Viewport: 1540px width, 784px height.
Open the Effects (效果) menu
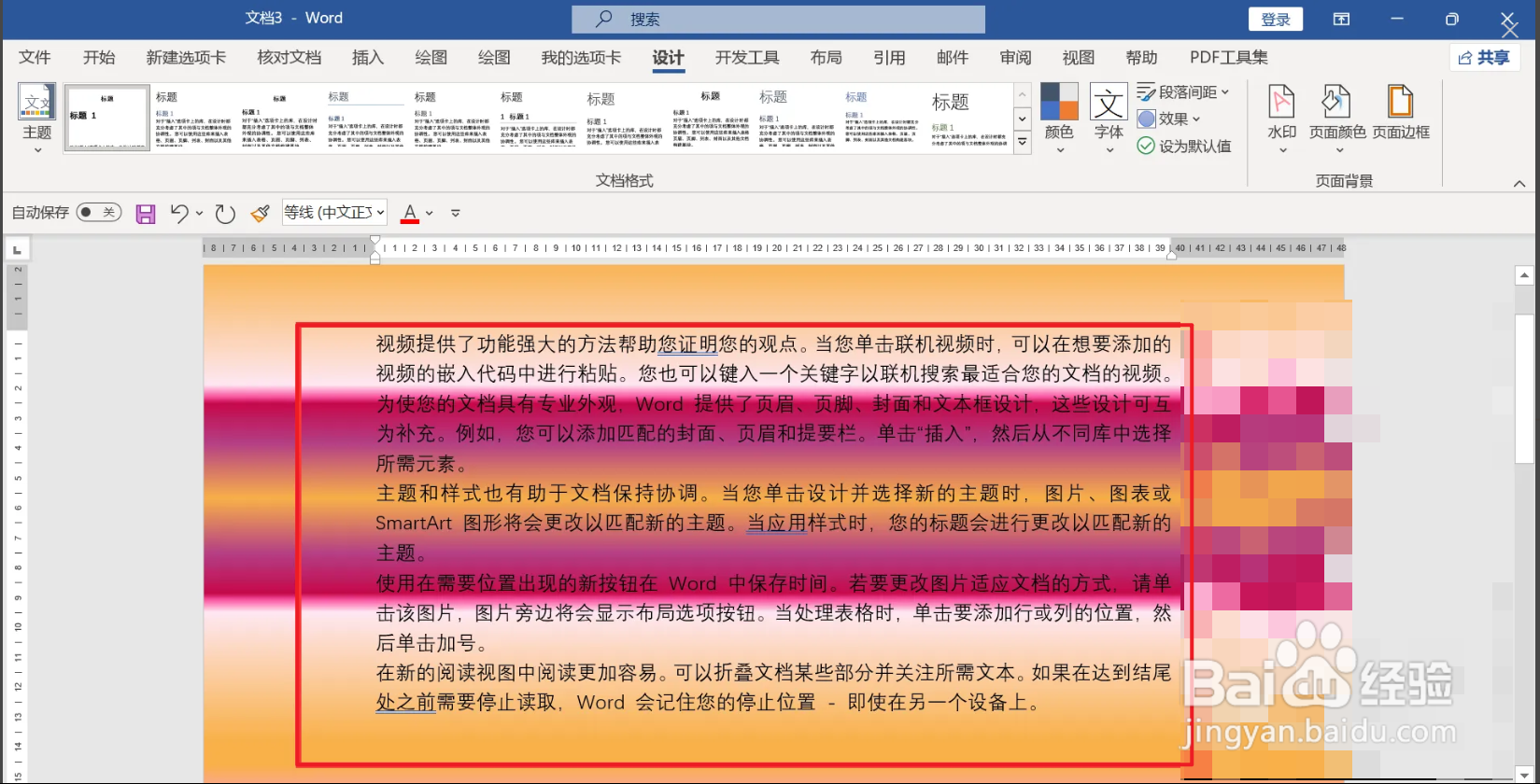click(x=1169, y=119)
